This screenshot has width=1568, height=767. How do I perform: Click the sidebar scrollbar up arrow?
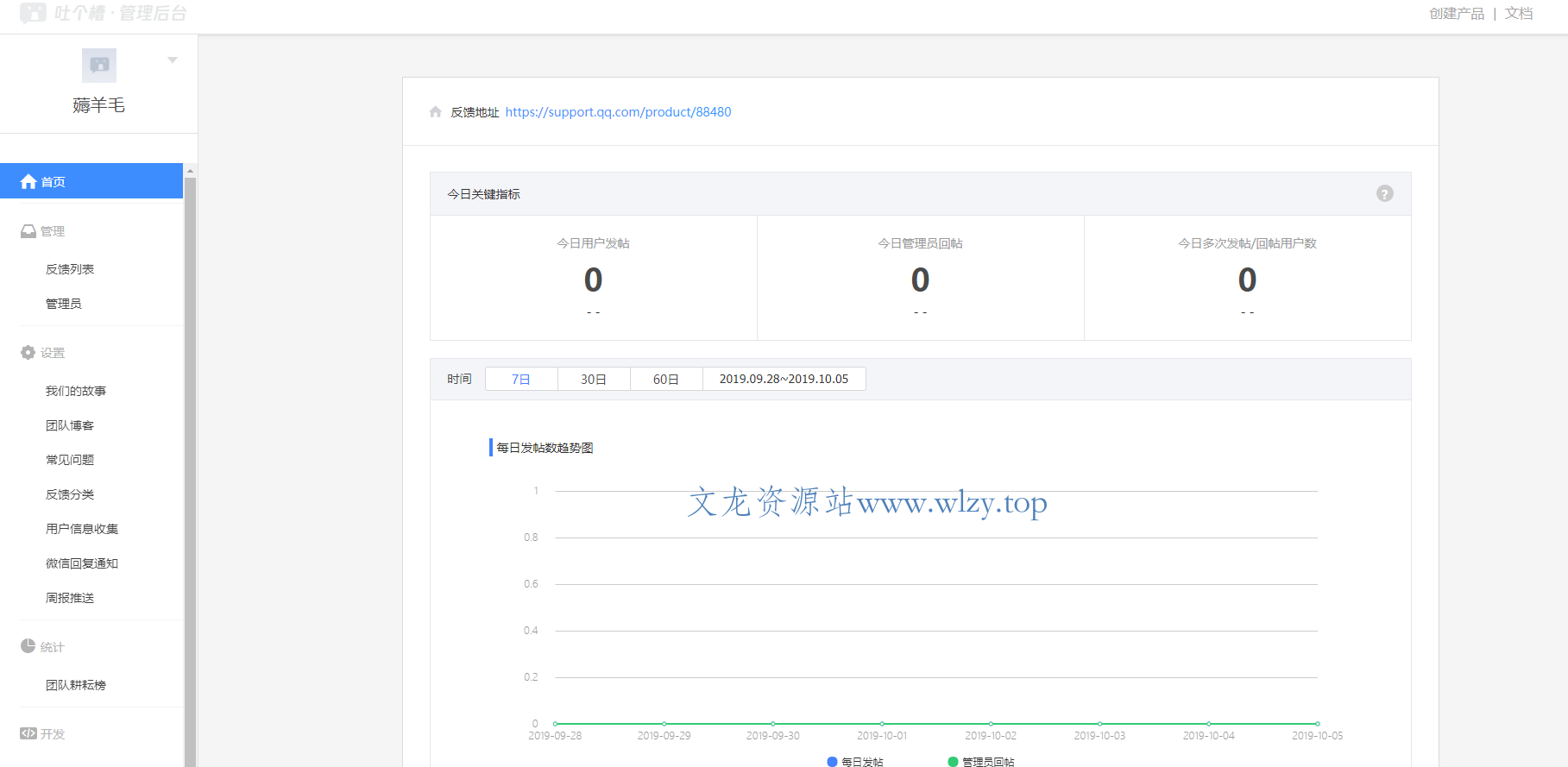tap(191, 171)
